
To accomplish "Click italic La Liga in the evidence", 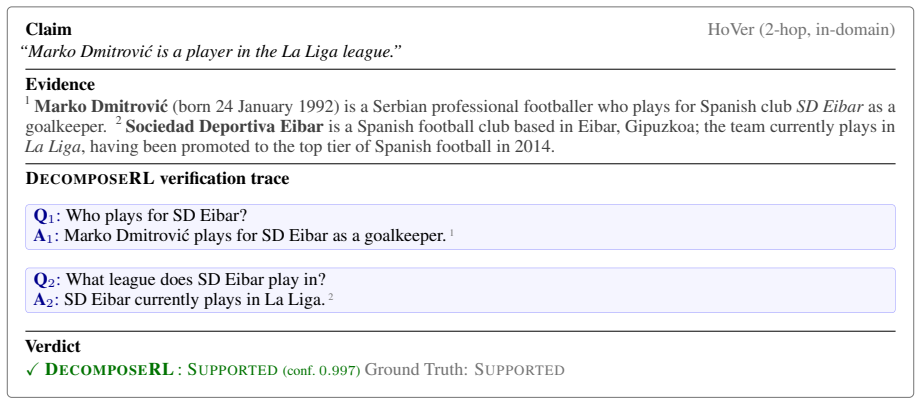I will click(52, 147).
